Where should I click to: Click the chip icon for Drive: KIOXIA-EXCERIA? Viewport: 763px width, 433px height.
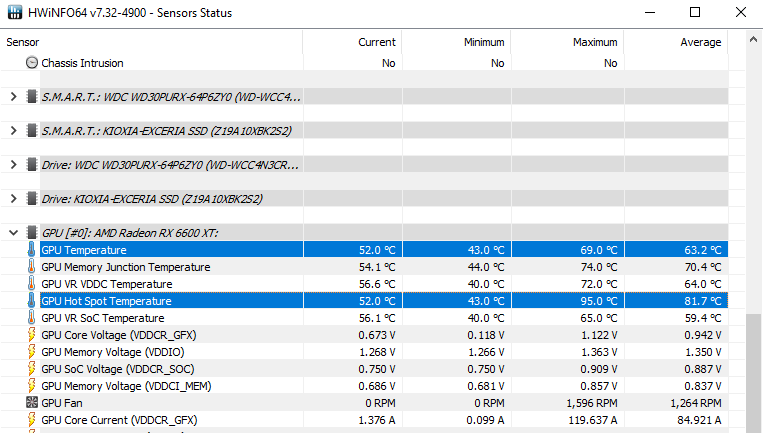[32, 198]
